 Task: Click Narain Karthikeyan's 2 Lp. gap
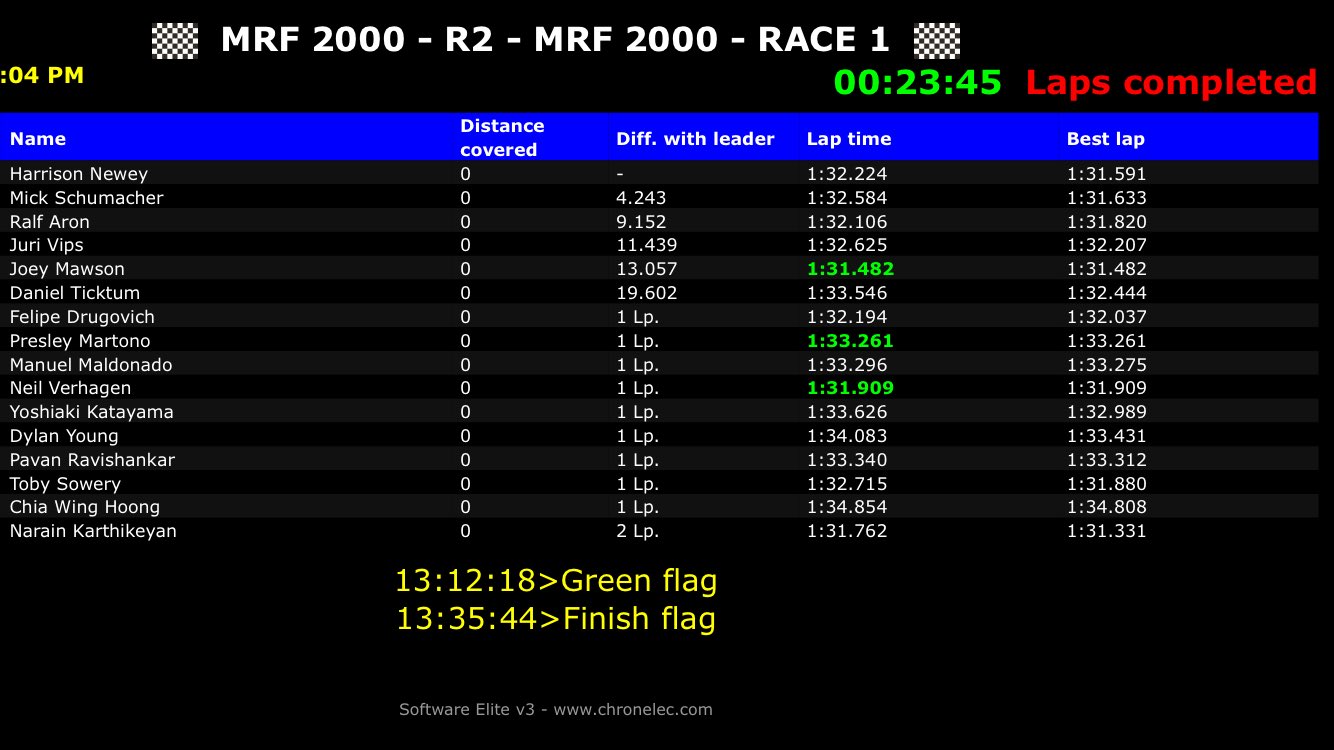click(638, 531)
